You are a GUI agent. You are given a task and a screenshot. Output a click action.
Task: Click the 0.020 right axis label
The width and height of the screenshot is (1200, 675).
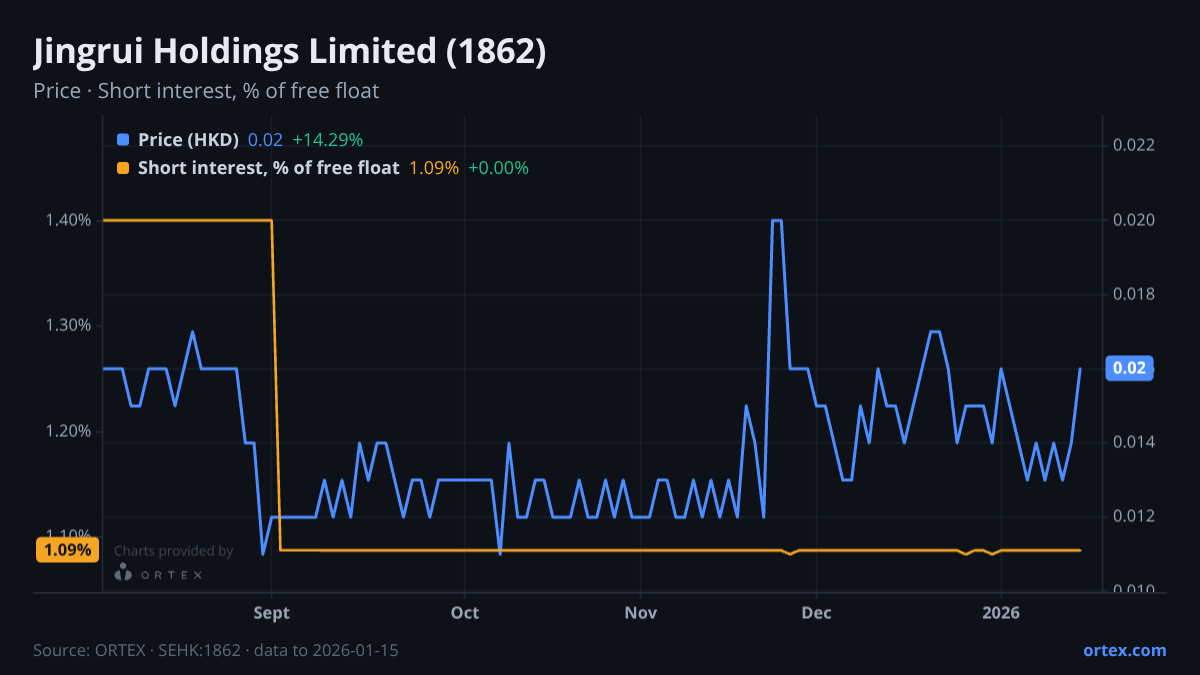1134,220
